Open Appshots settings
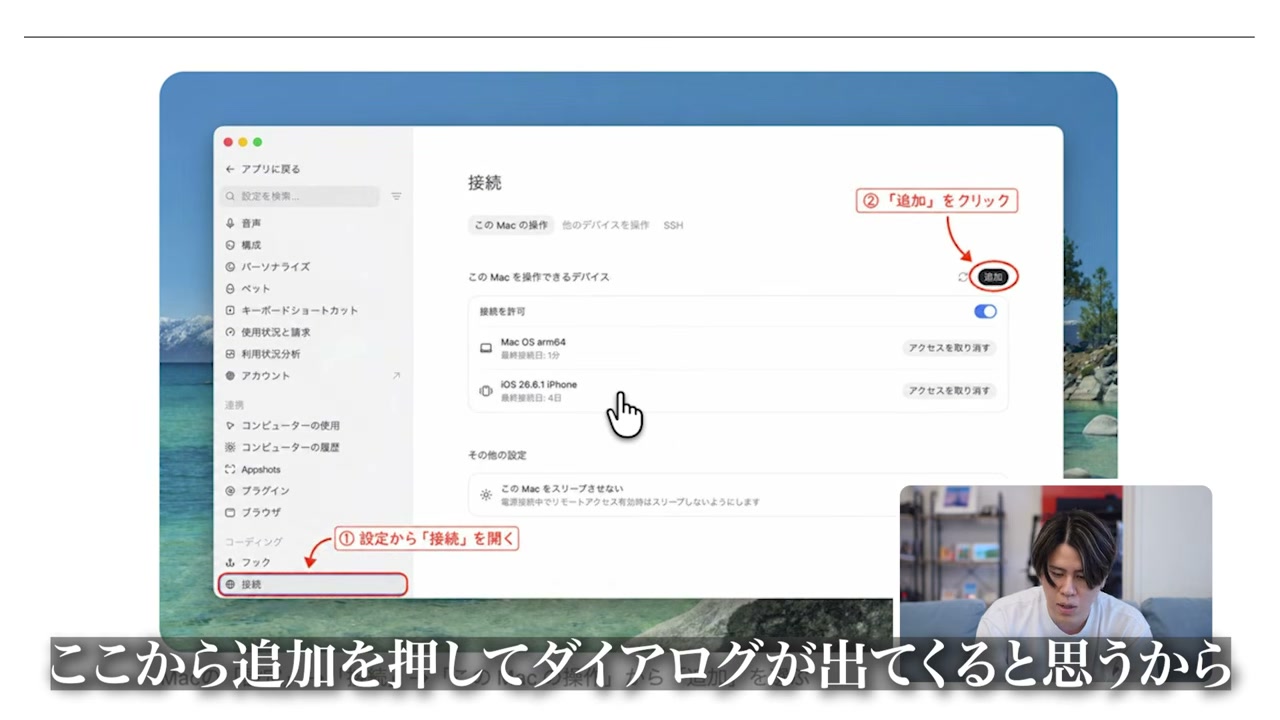This screenshot has height=720, width=1280. 252,470
